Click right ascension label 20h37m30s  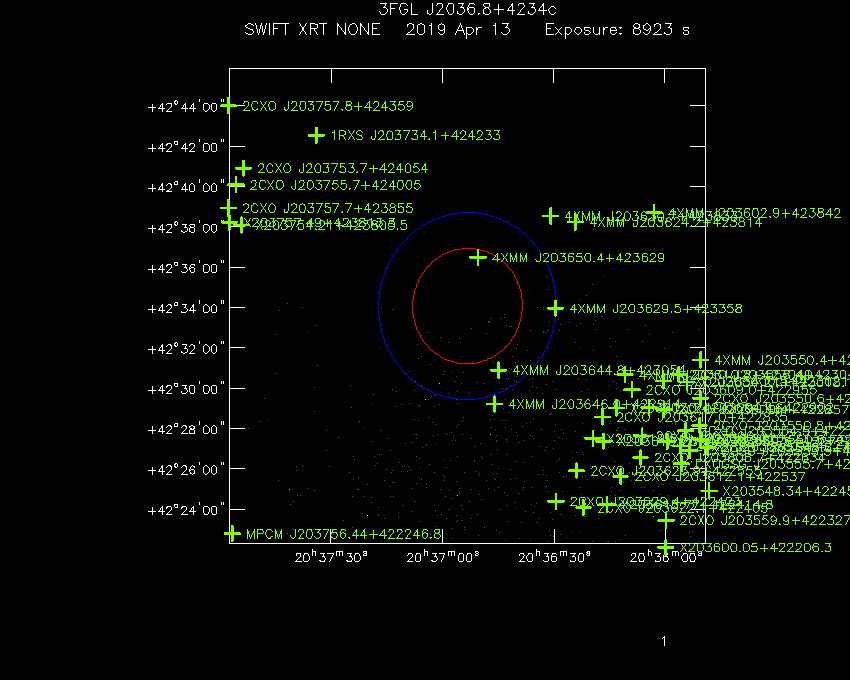coord(331,557)
